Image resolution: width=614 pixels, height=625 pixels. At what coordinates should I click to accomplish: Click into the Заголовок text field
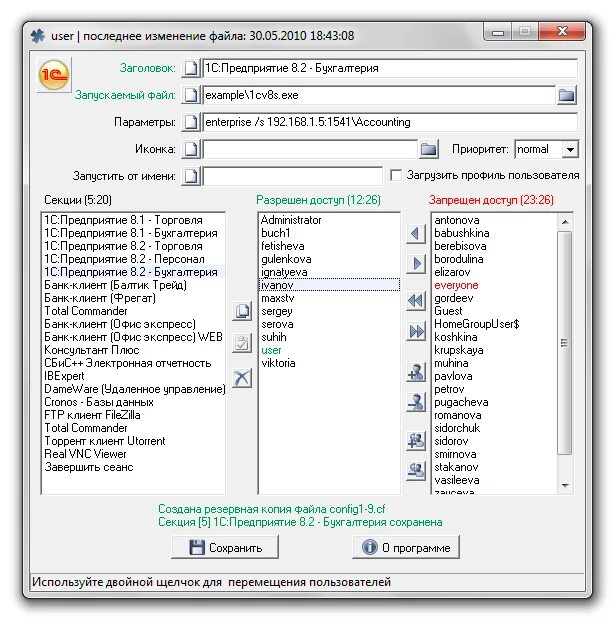390,68
